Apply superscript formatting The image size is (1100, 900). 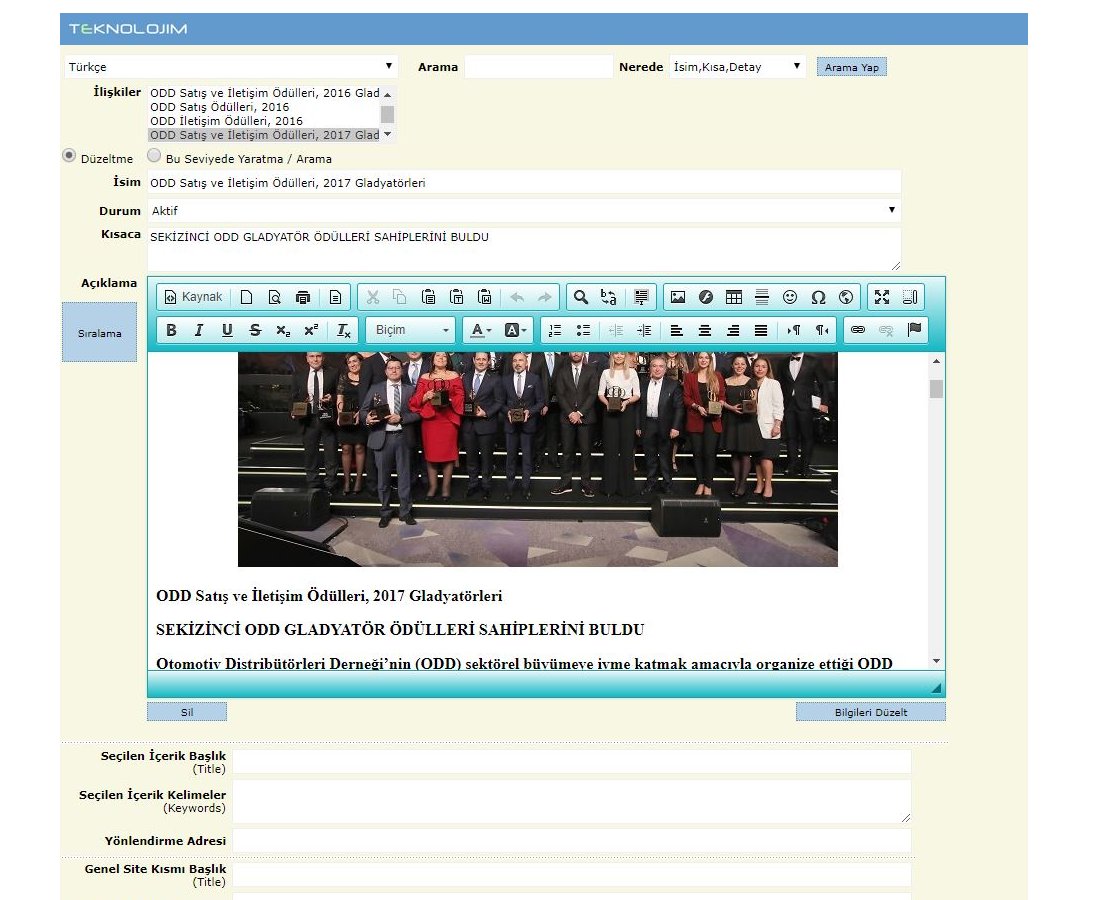[311, 330]
